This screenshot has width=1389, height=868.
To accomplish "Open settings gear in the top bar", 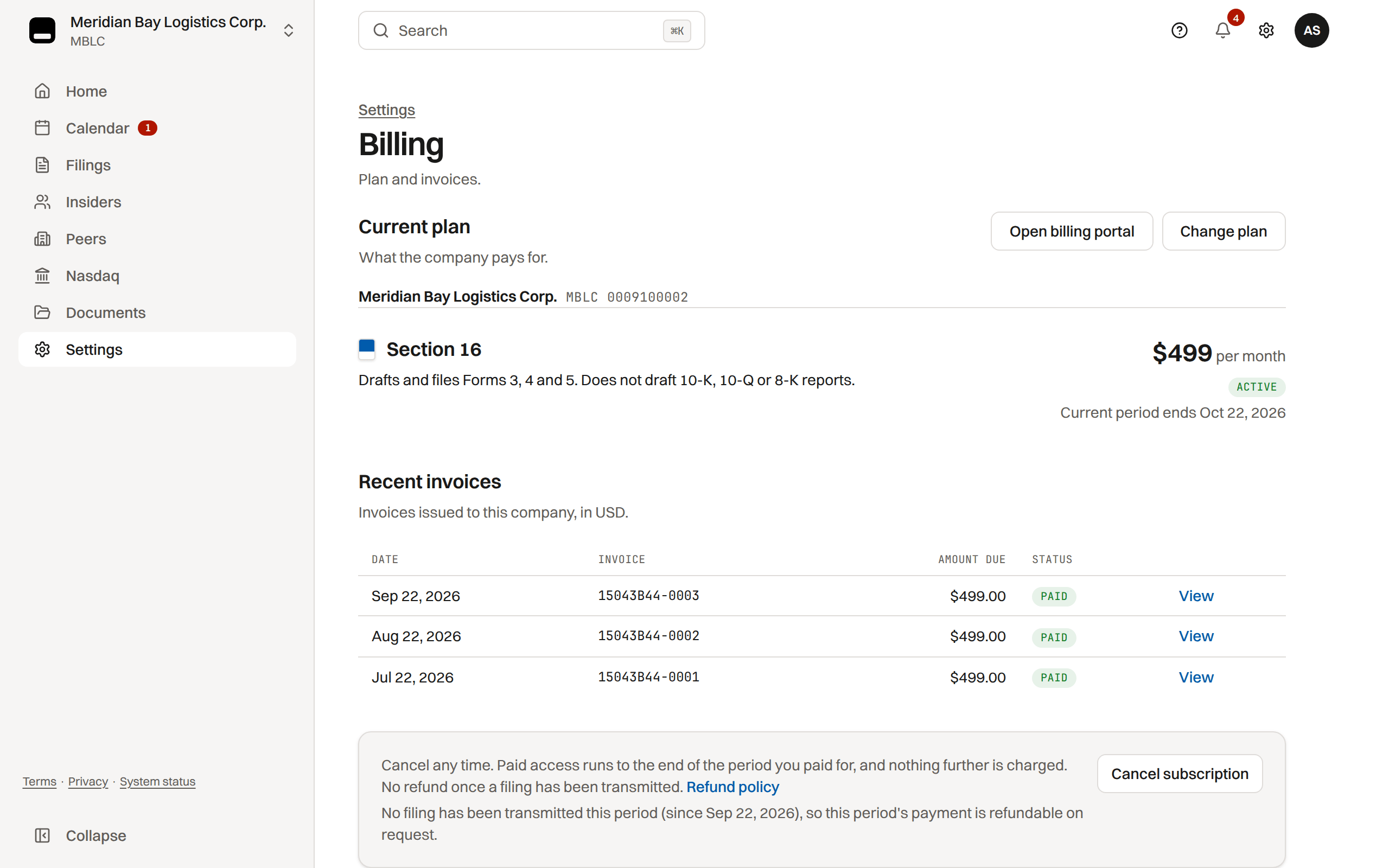I will [x=1266, y=30].
